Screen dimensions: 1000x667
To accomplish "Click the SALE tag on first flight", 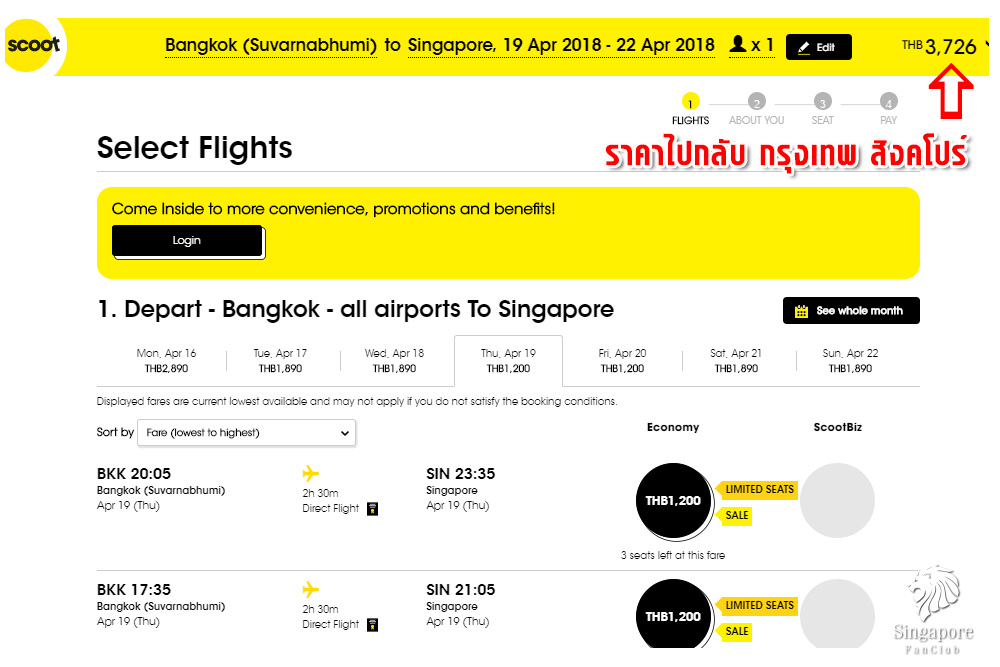I will click(x=737, y=516).
